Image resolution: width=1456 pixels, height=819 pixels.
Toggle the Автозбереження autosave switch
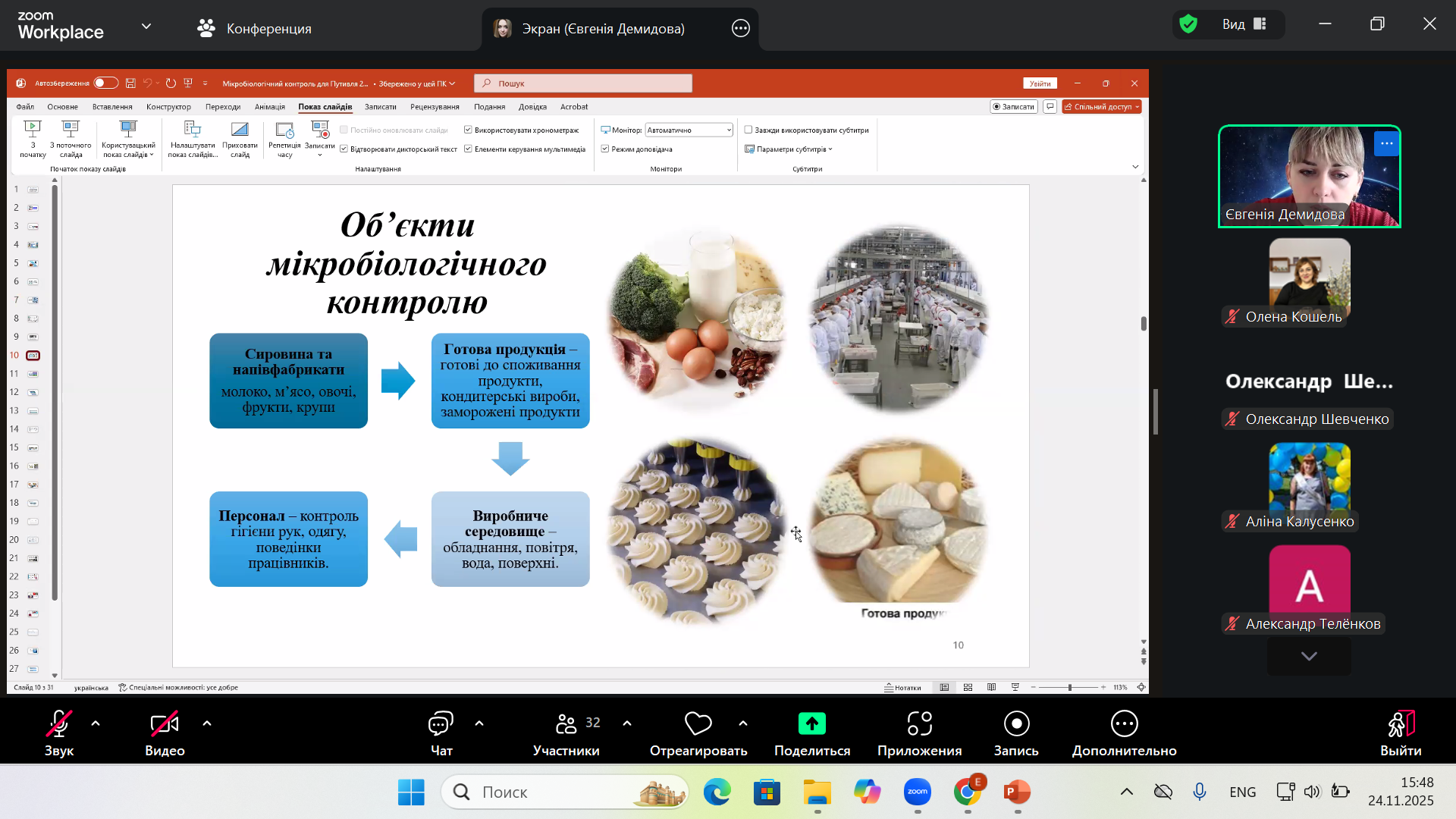coord(105,83)
